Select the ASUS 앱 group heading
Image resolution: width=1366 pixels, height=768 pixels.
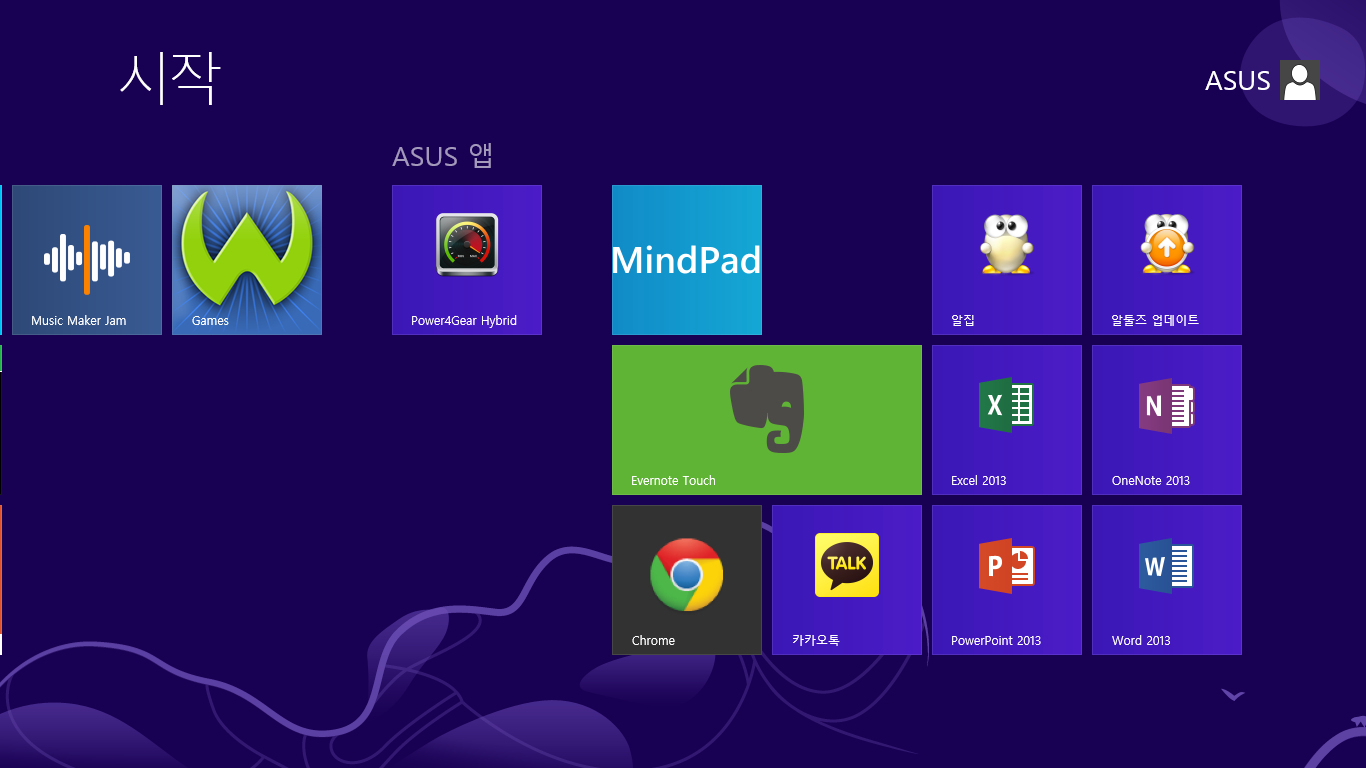[443, 156]
